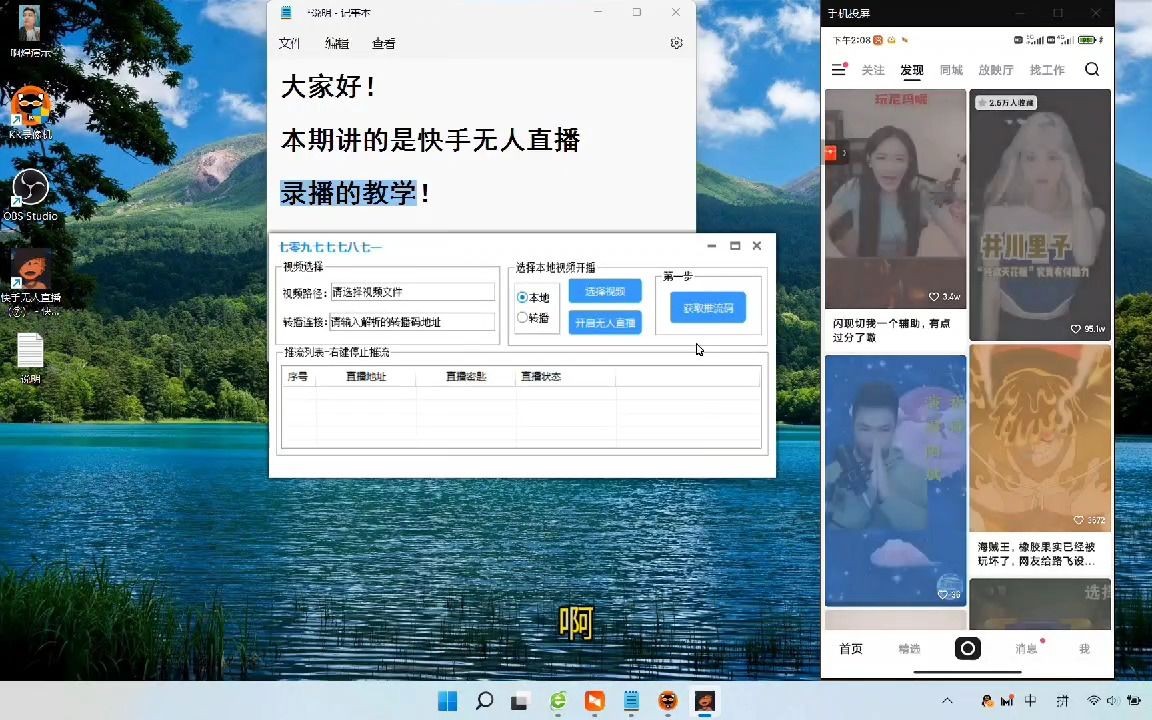Image resolution: width=1152 pixels, height=720 pixels.
Task: Open the 井川里子 video thumbnail
Action: point(1040,215)
